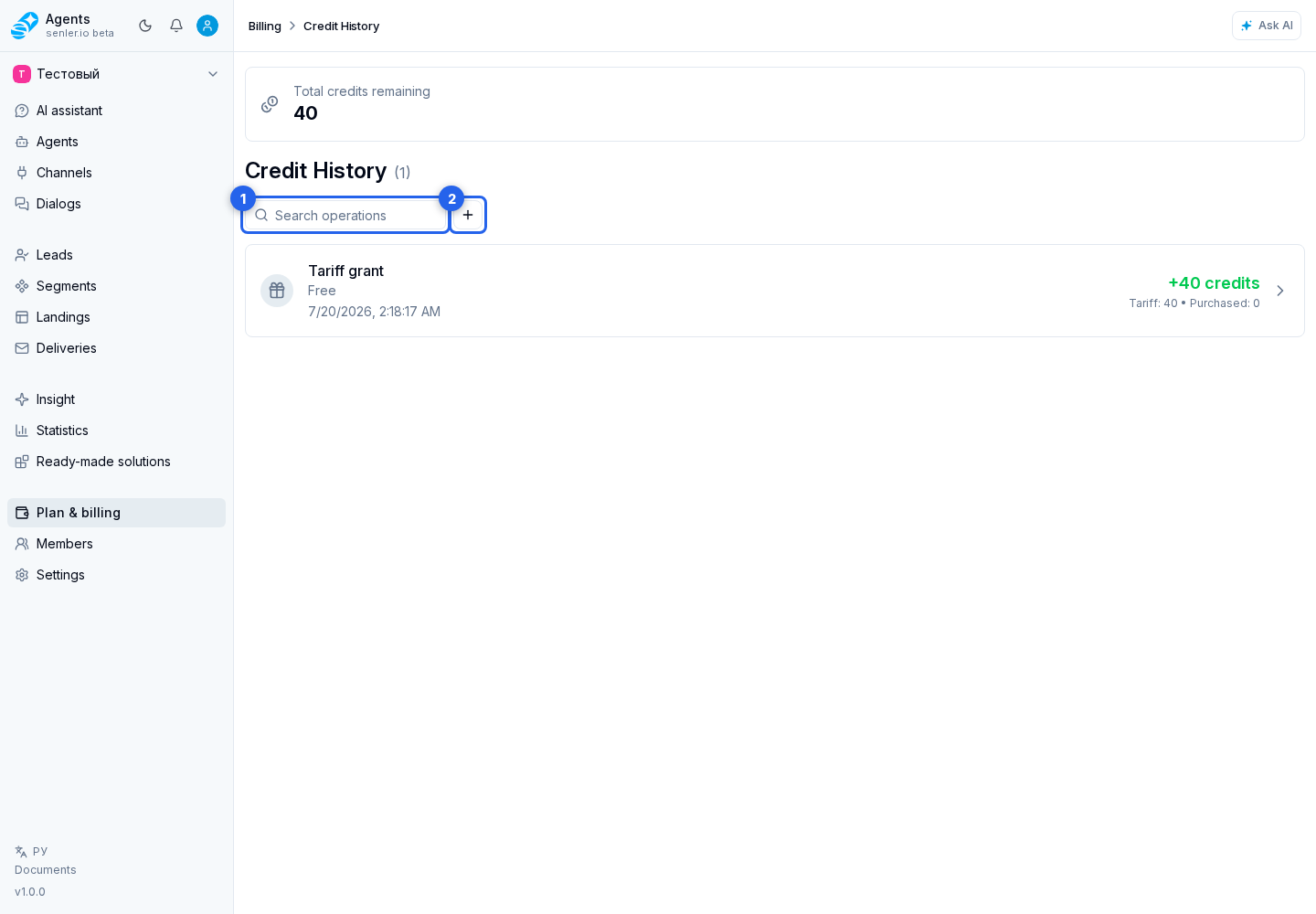Open Channels page
Image resolution: width=1316 pixels, height=914 pixels.
pos(116,173)
